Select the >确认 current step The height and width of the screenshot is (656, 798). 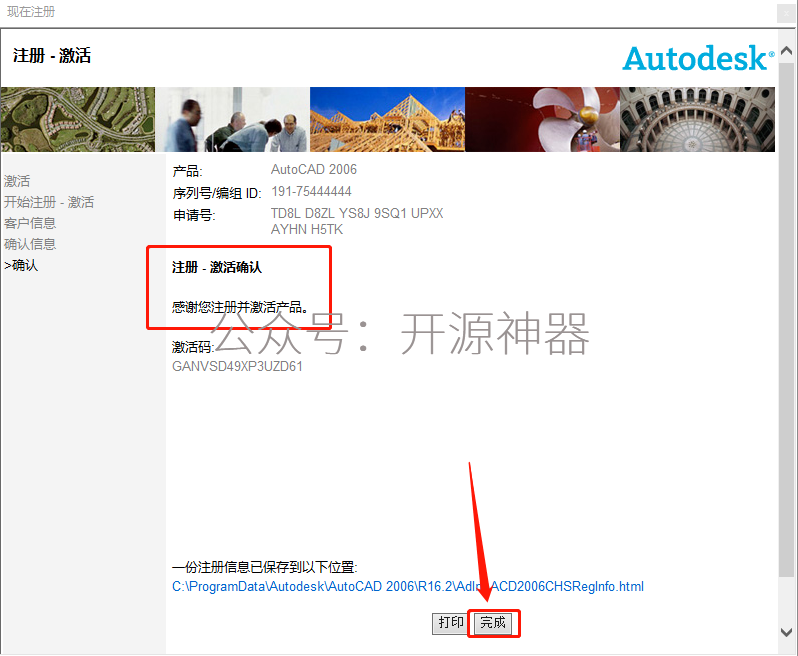pos(21,265)
